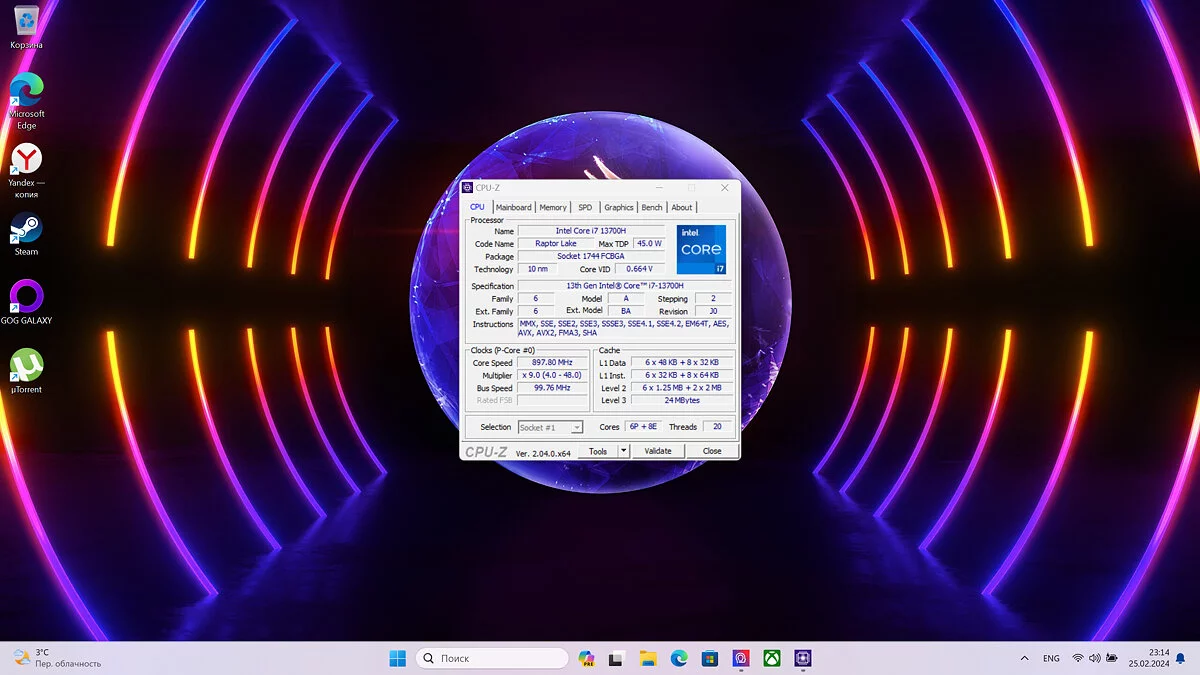Switch to the Memory tab

(553, 207)
